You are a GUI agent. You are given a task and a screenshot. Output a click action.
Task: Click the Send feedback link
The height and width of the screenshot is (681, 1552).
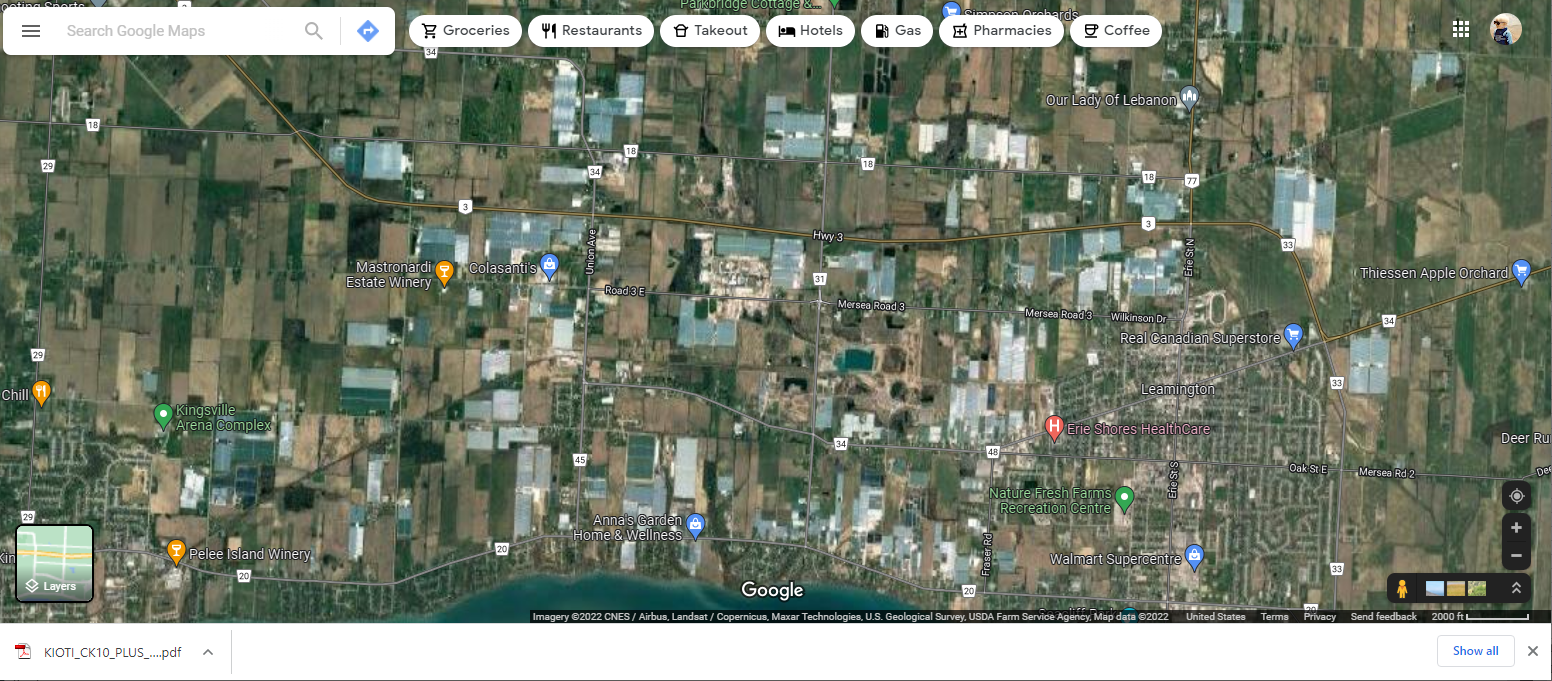click(x=1383, y=617)
